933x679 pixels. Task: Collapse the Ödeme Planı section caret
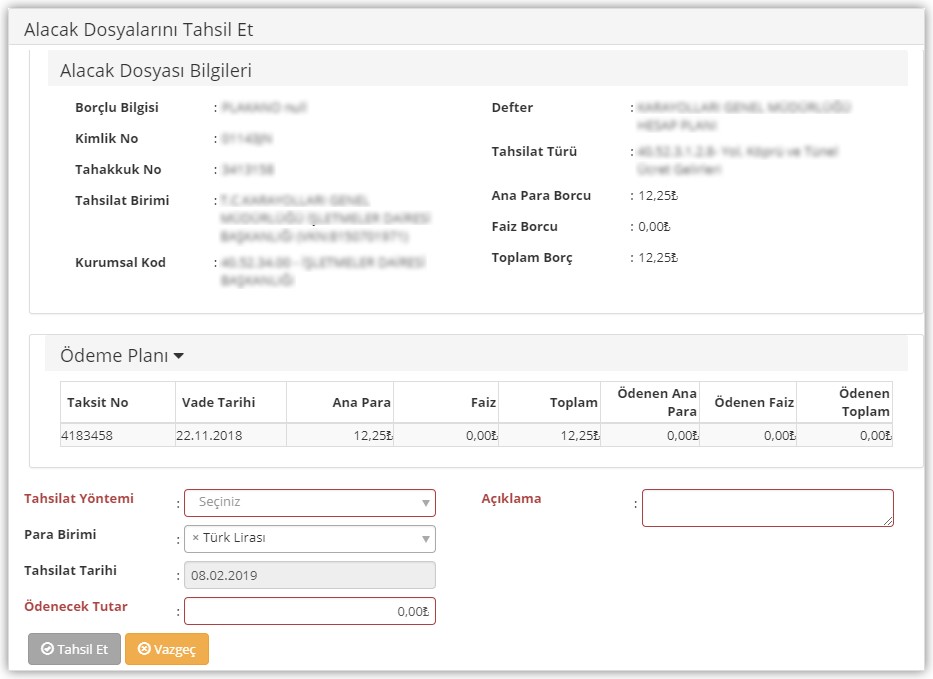(x=179, y=356)
